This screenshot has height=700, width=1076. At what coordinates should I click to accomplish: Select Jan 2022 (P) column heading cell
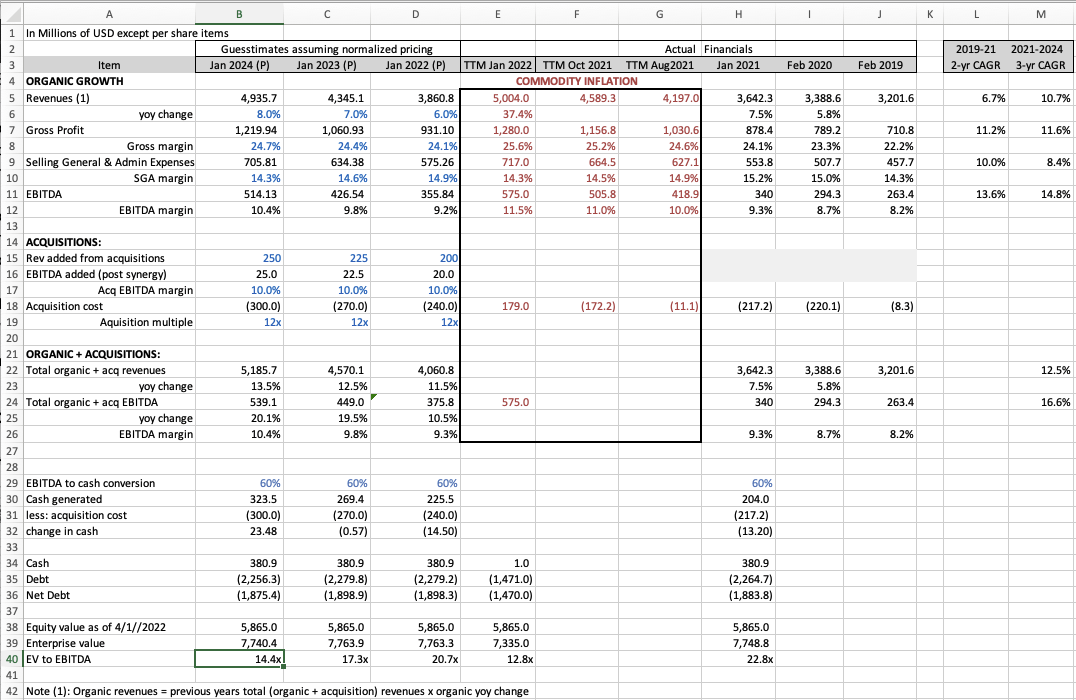pos(415,65)
